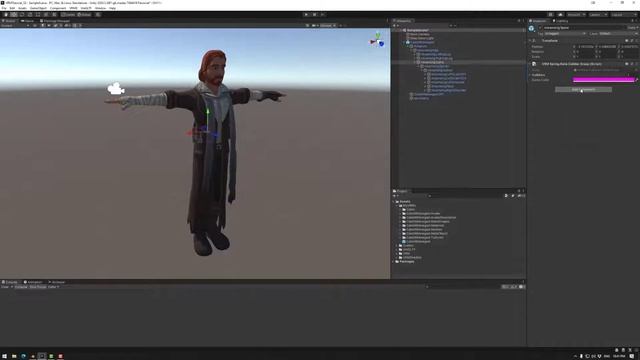Open the cloud services icon

560,15
